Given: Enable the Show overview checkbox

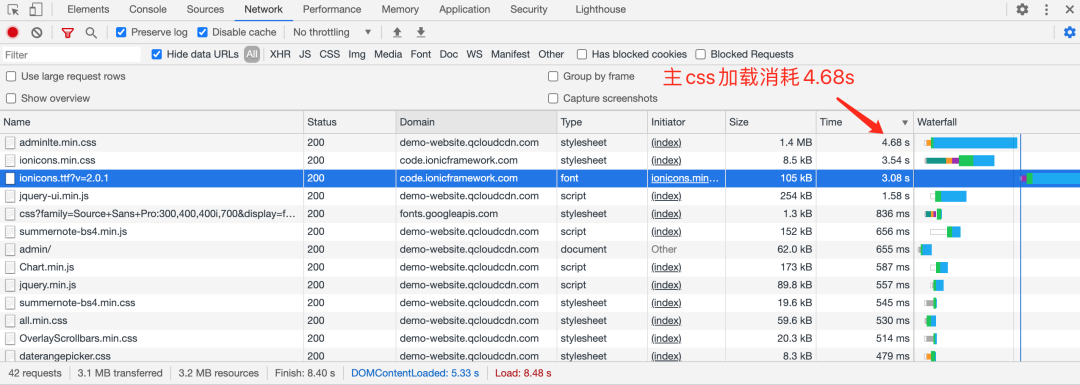Looking at the screenshot, I should 11,98.
